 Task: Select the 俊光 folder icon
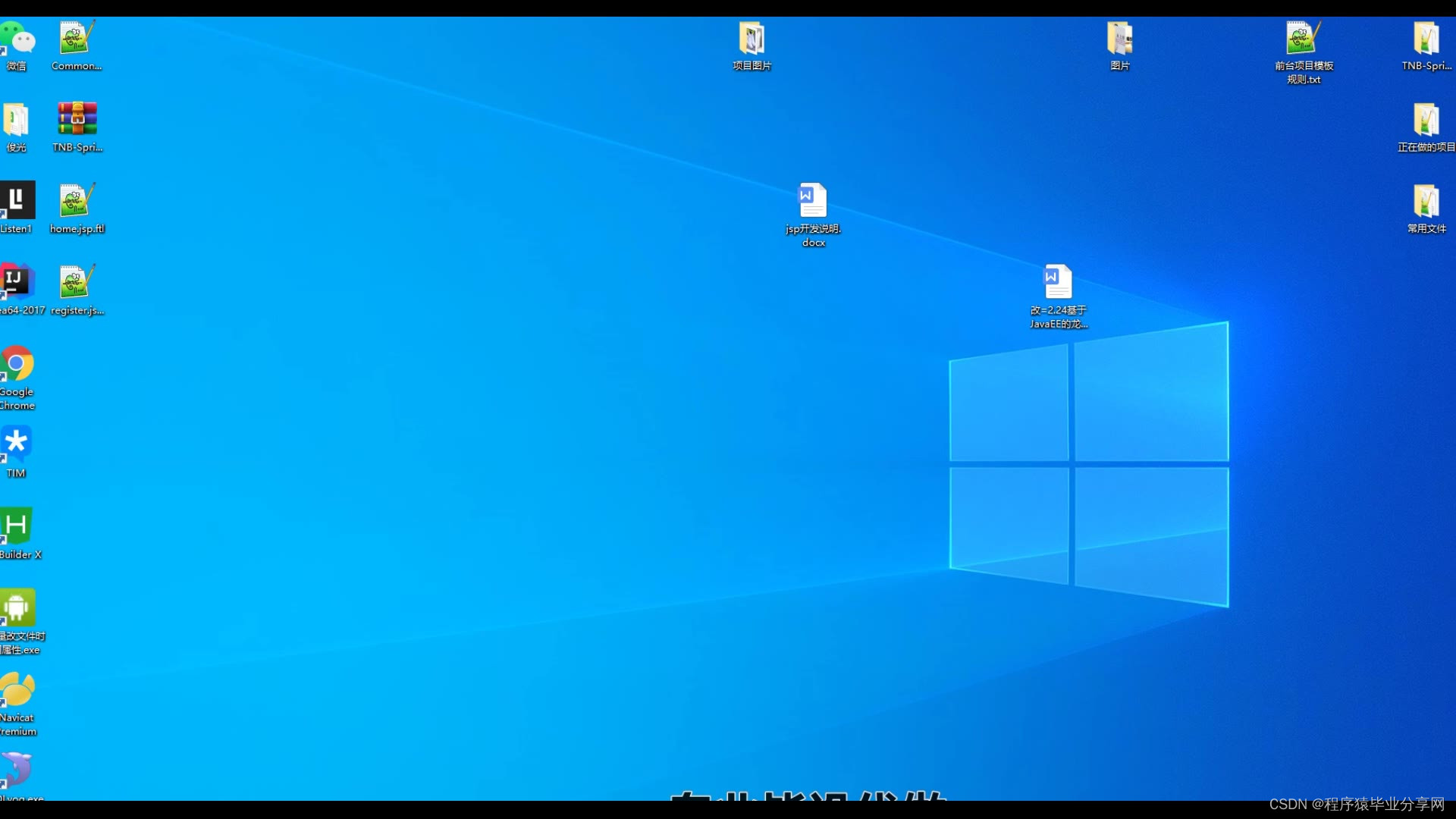coord(17,120)
